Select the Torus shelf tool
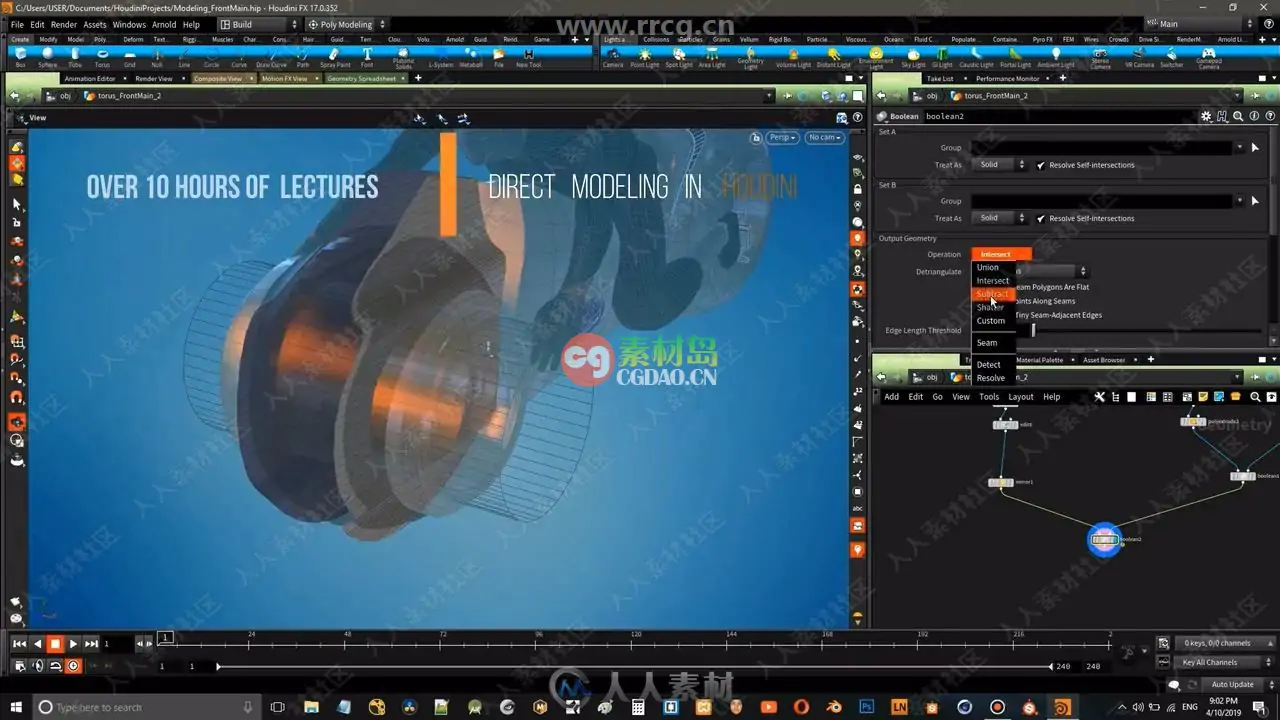The height and width of the screenshot is (720, 1280). (102, 57)
